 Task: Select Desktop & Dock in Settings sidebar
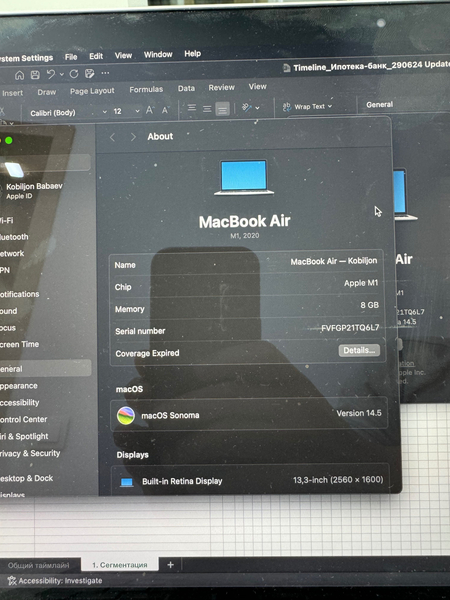pyautogui.click(x=27, y=478)
